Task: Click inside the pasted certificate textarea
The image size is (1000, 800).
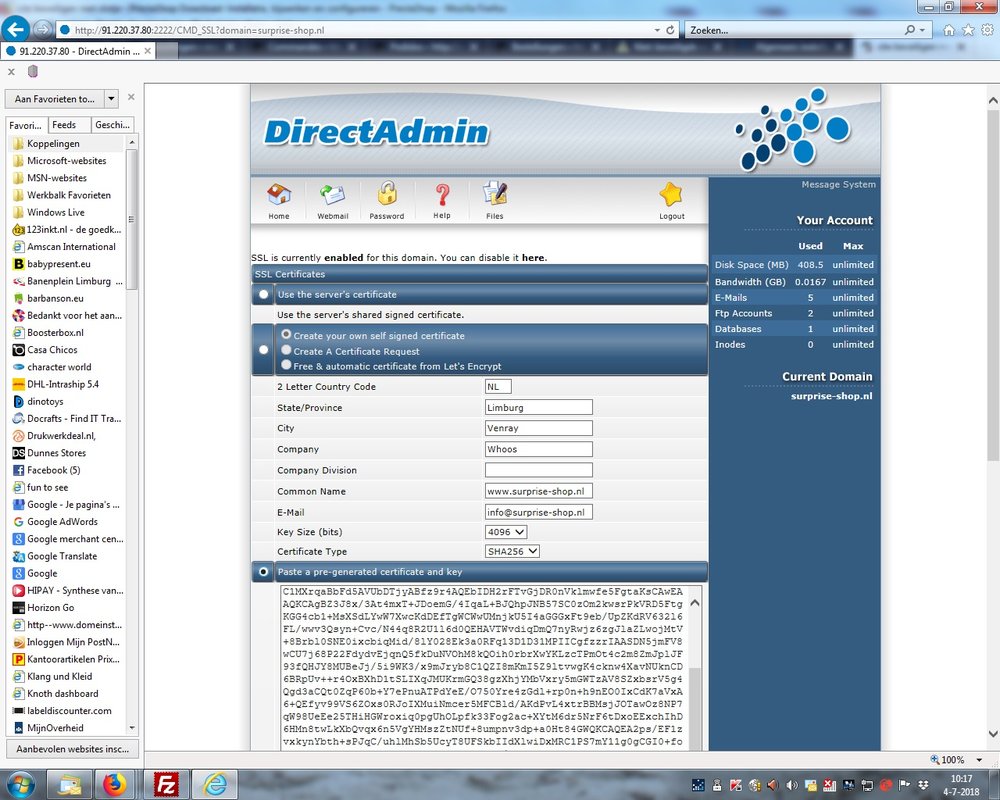Action: click(483, 667)
